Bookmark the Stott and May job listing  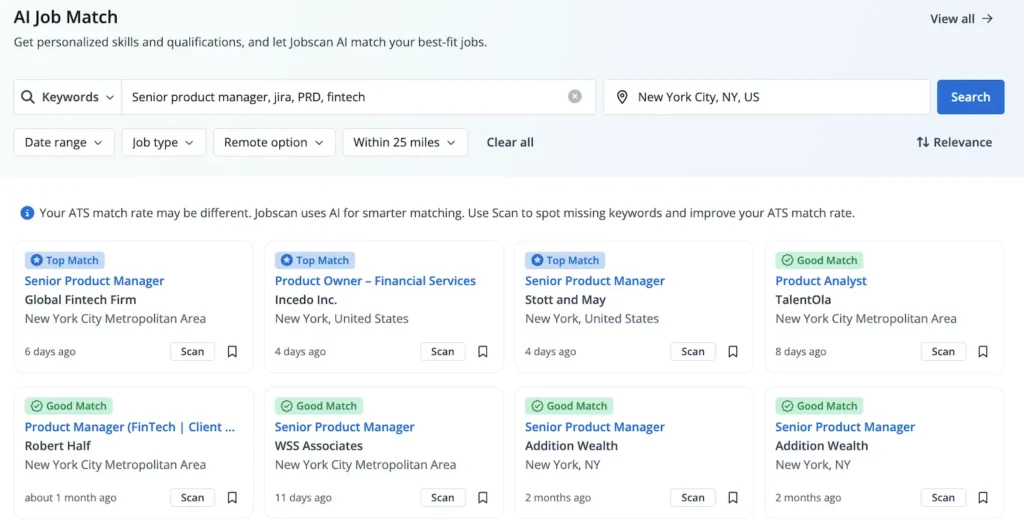pos(733,352)
